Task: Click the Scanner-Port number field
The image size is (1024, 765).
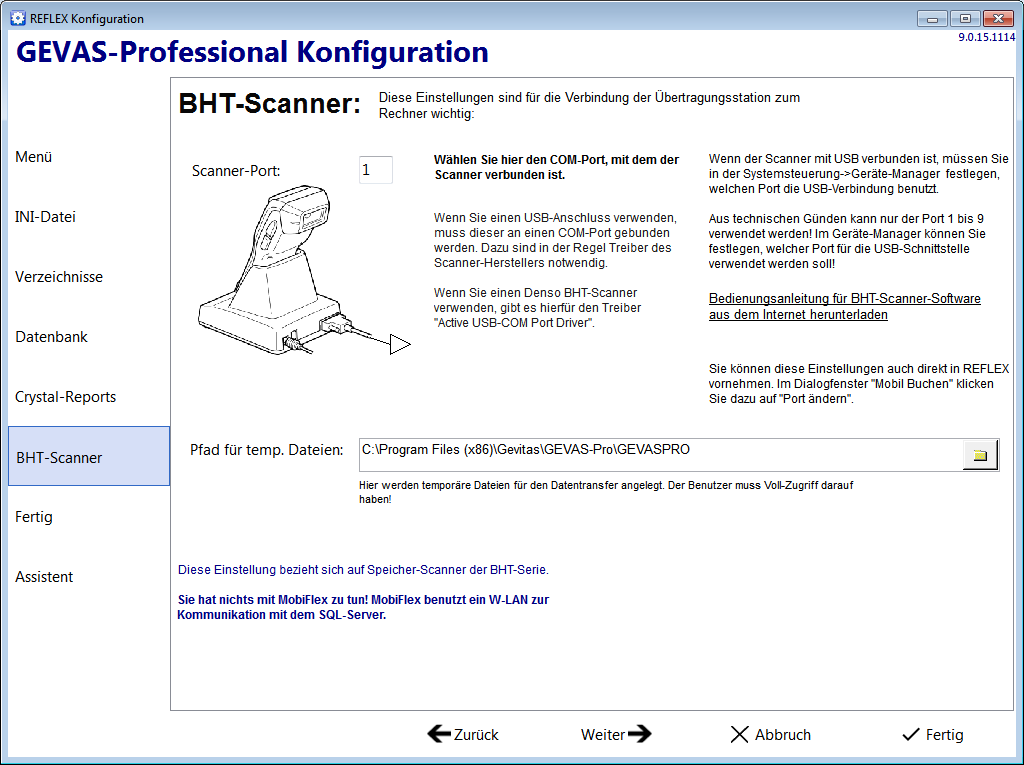Action: pos(376,170)
